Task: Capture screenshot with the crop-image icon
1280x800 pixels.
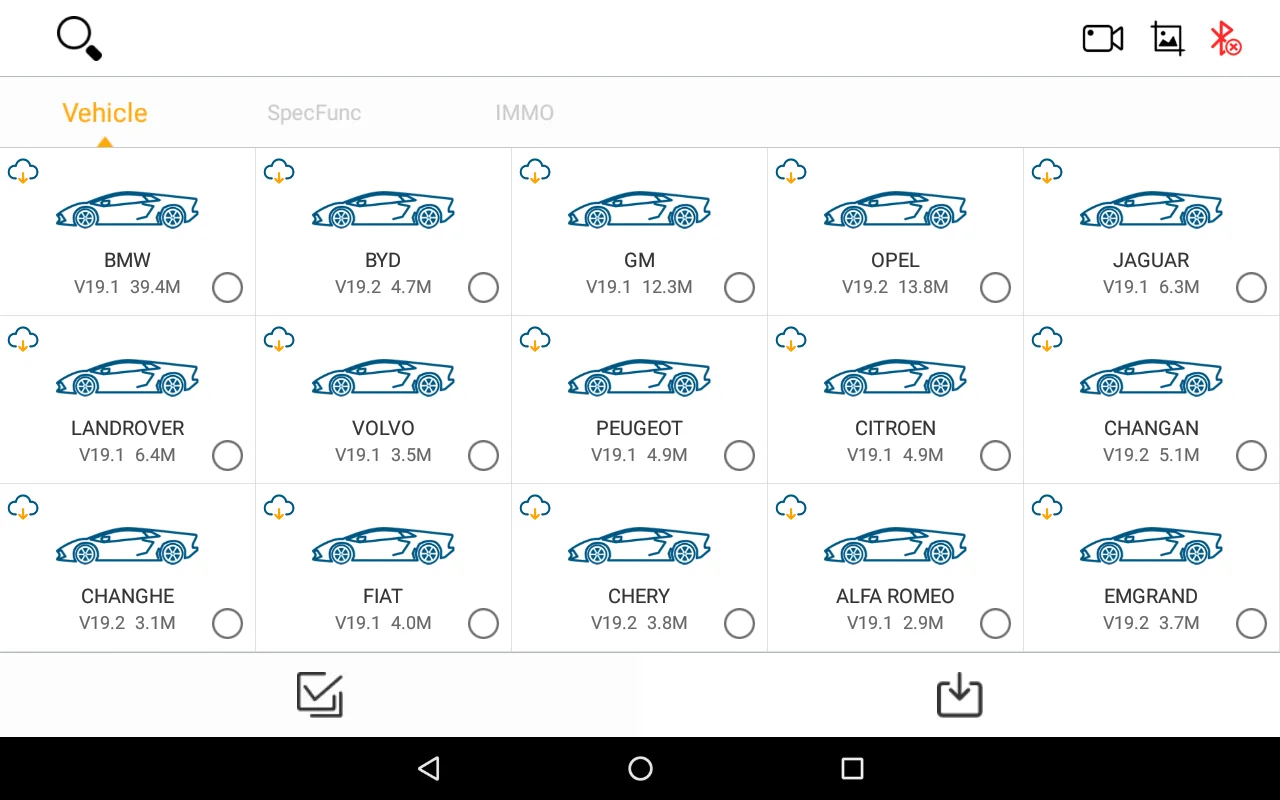Action: 1167,39
